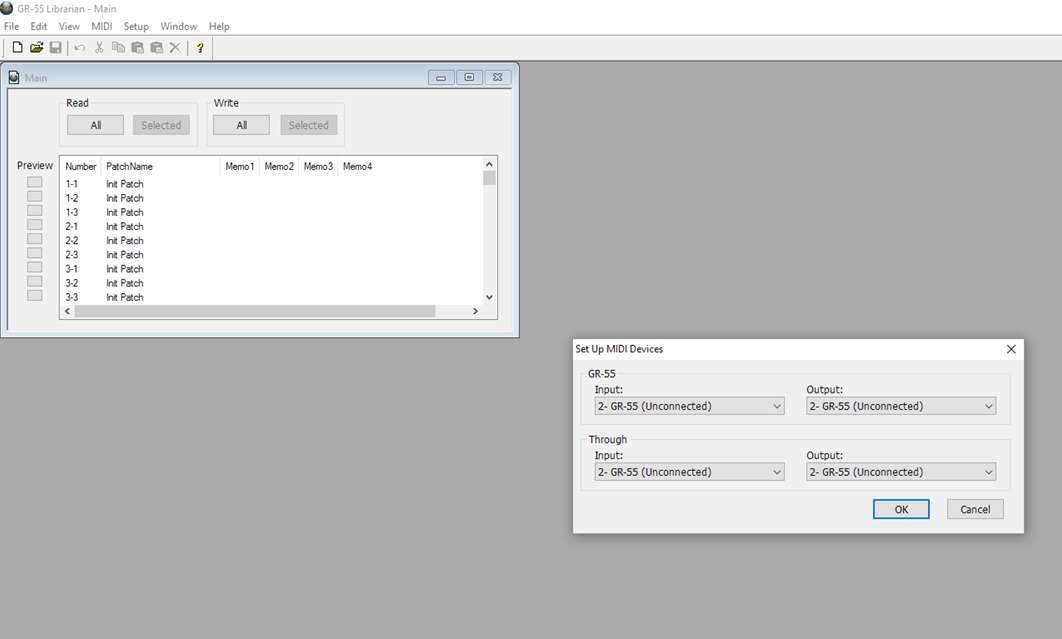Cancel the MIDI devices dialog
Screen dimensions: 1062x639
[975, 510]
